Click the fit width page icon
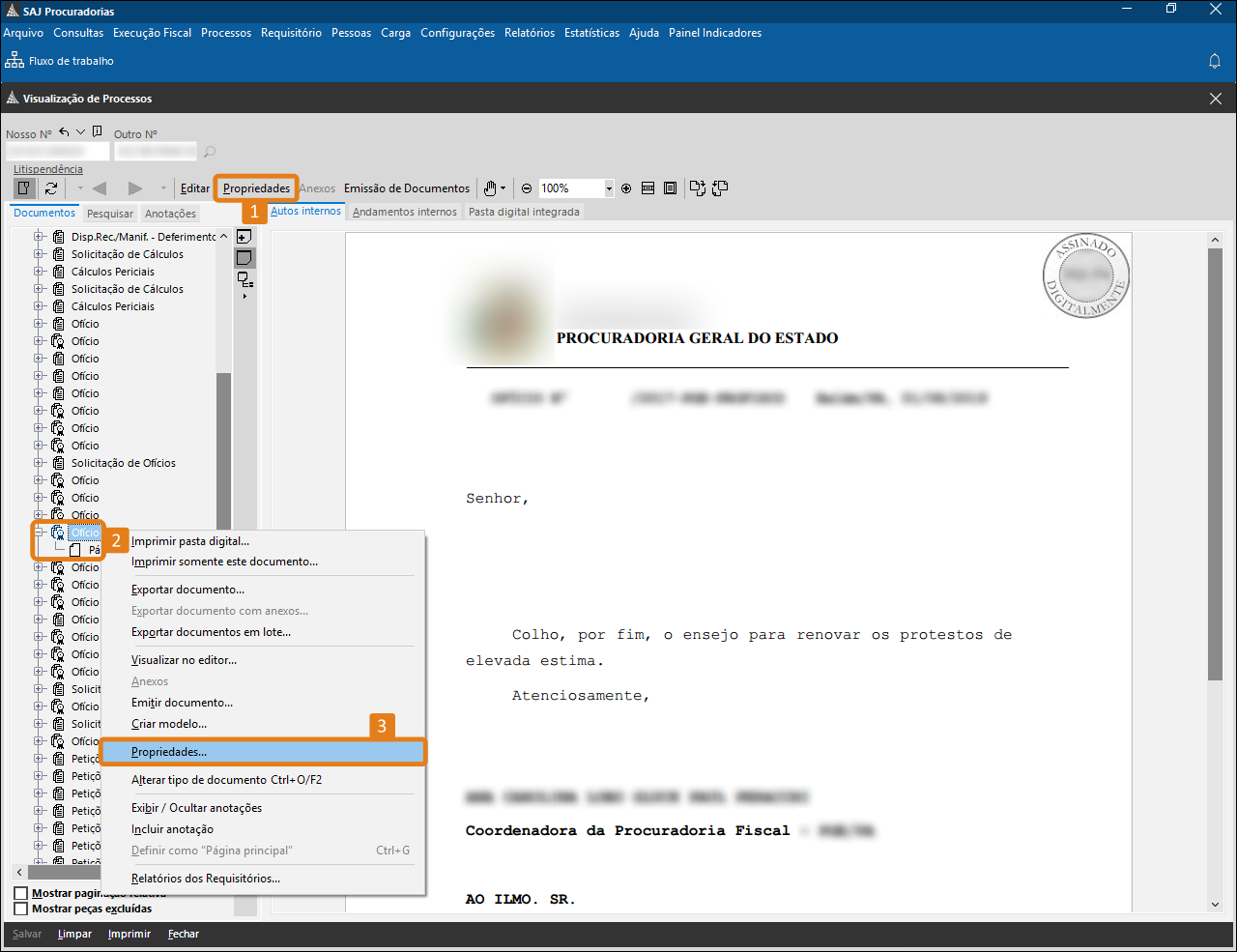 click(648, 188)
